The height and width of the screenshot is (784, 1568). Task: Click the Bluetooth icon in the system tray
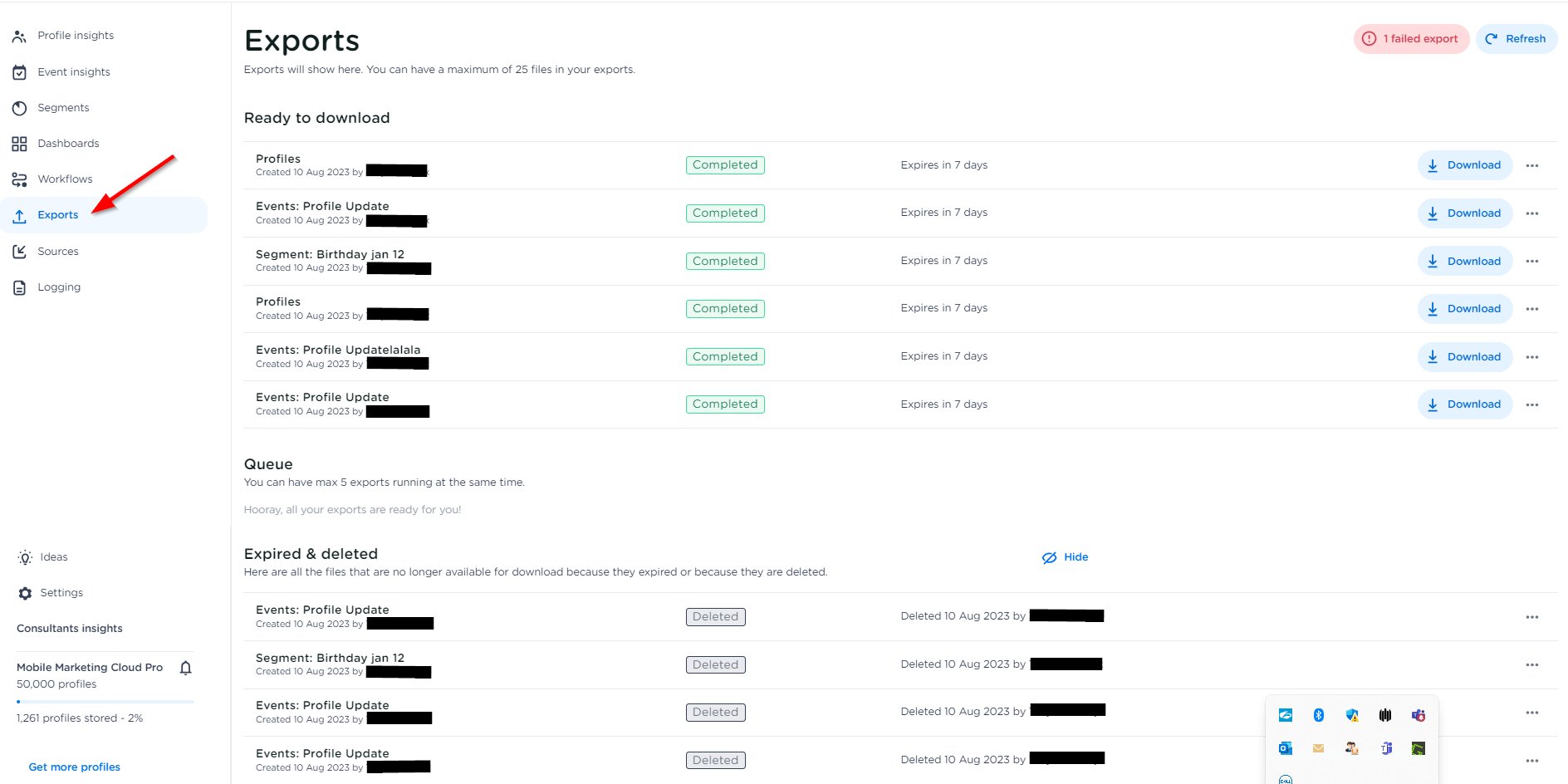click(1318, 715)
